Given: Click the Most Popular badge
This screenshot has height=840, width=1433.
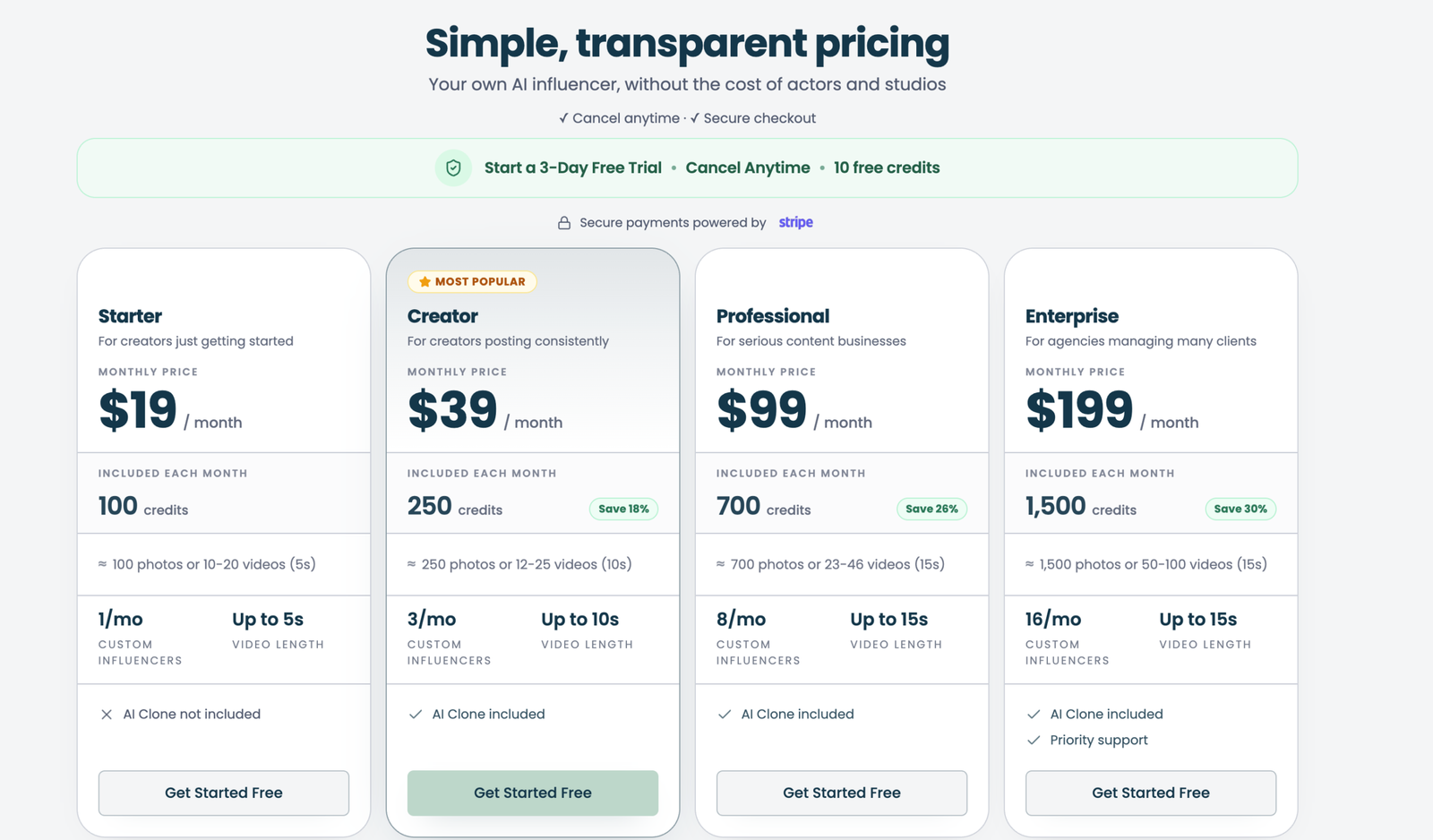Looking at the screenshot, I should click(472, 281).
